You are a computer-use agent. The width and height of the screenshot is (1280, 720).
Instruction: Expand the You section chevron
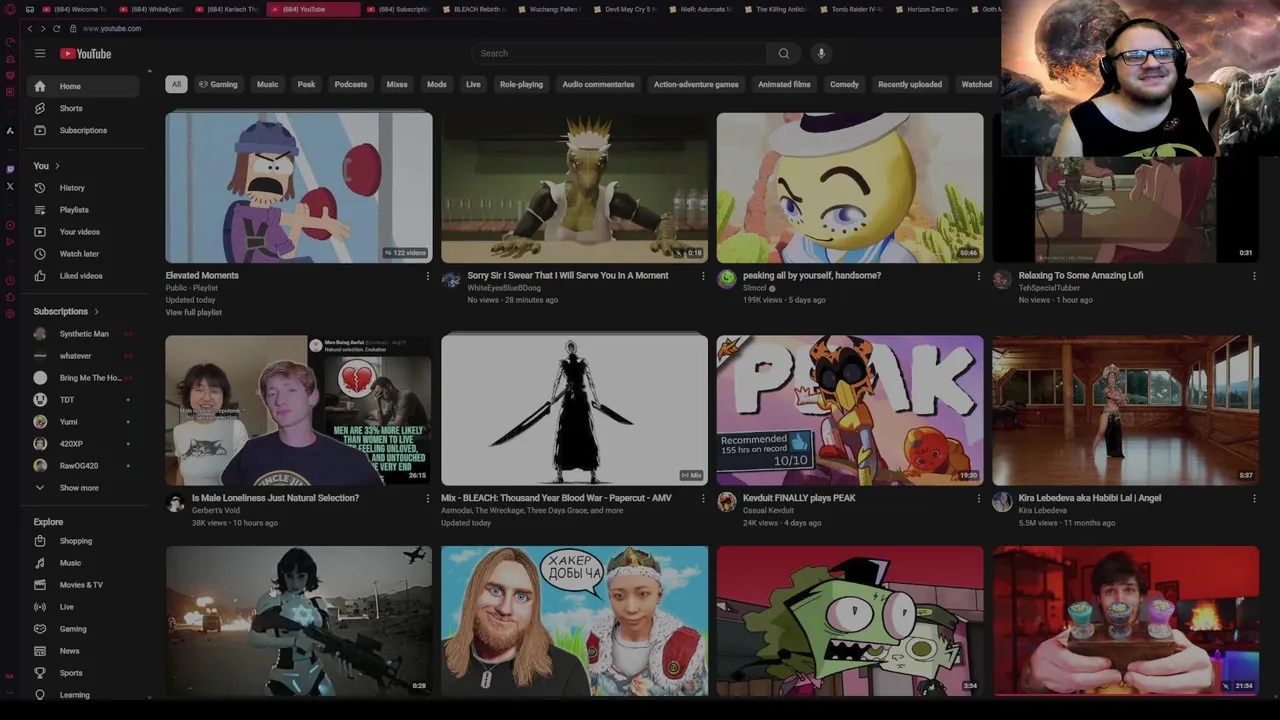(x=57, y=166)
